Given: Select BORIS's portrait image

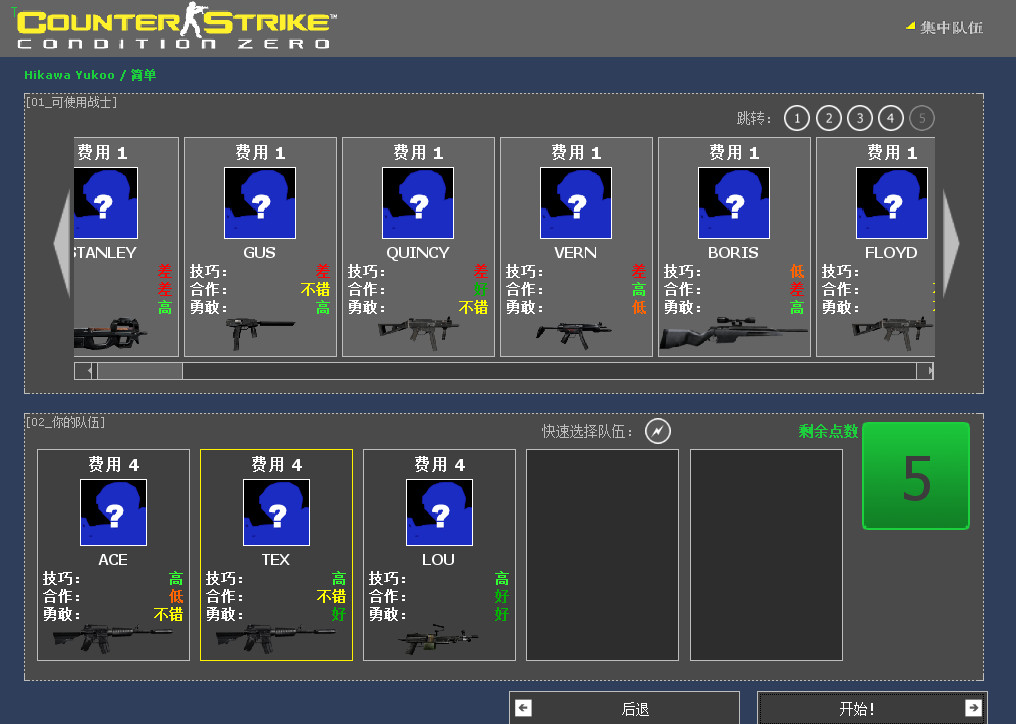Looking at the screenshot, I should pos(733,202).
